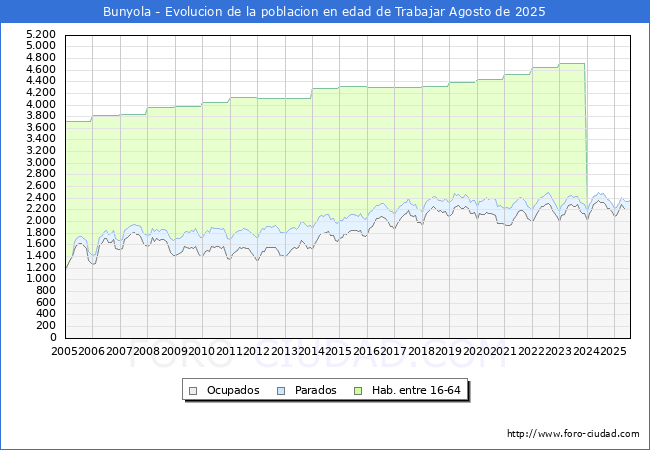This screenshot has width=650, height=450.
Task: Click the chart title mentioning Bunyola
Action: [x=324, y=12]
